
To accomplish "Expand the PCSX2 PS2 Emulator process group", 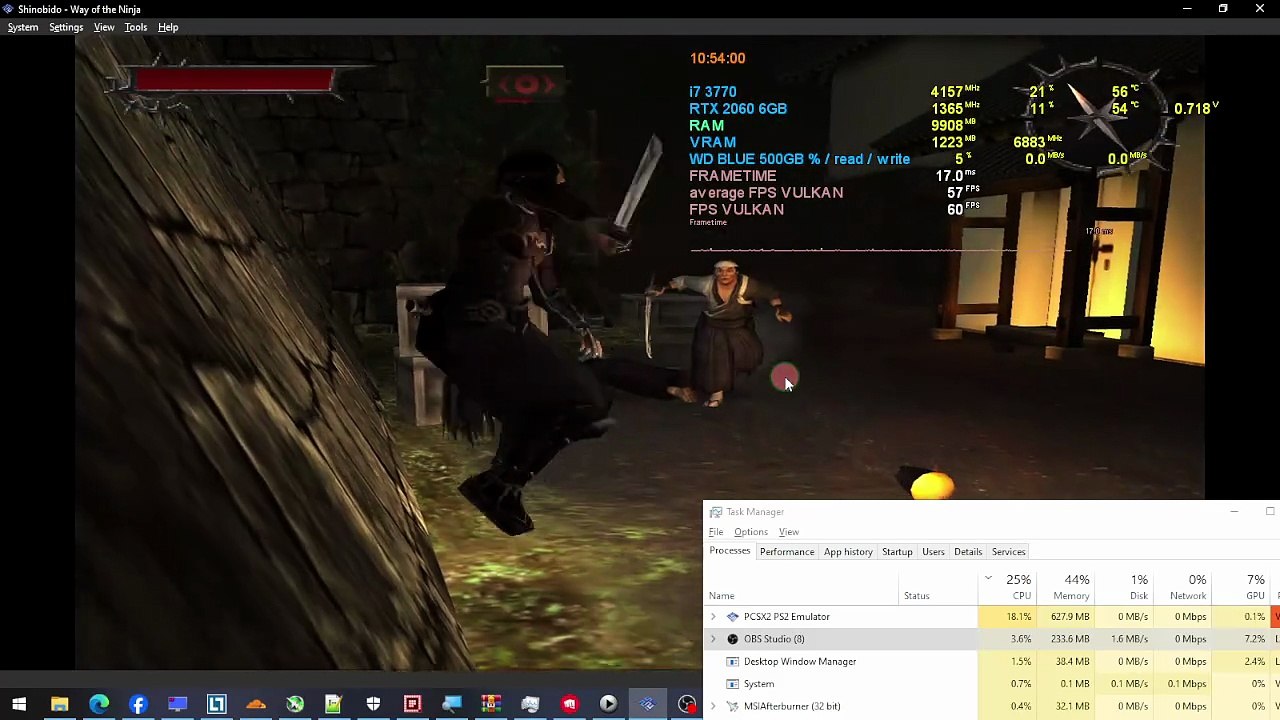I will 713,617.
